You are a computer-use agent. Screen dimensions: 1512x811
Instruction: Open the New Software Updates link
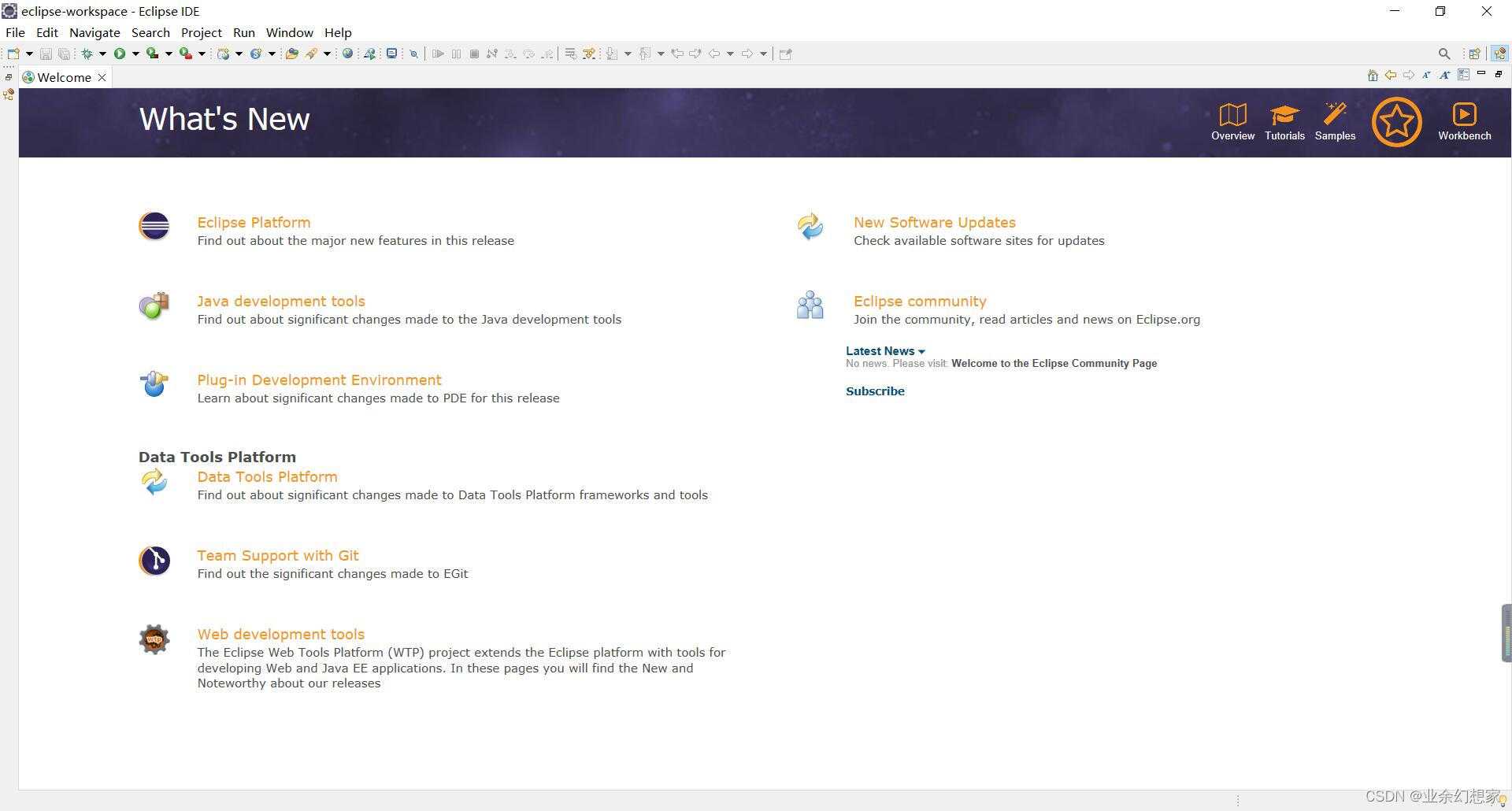tap(935, 222)
